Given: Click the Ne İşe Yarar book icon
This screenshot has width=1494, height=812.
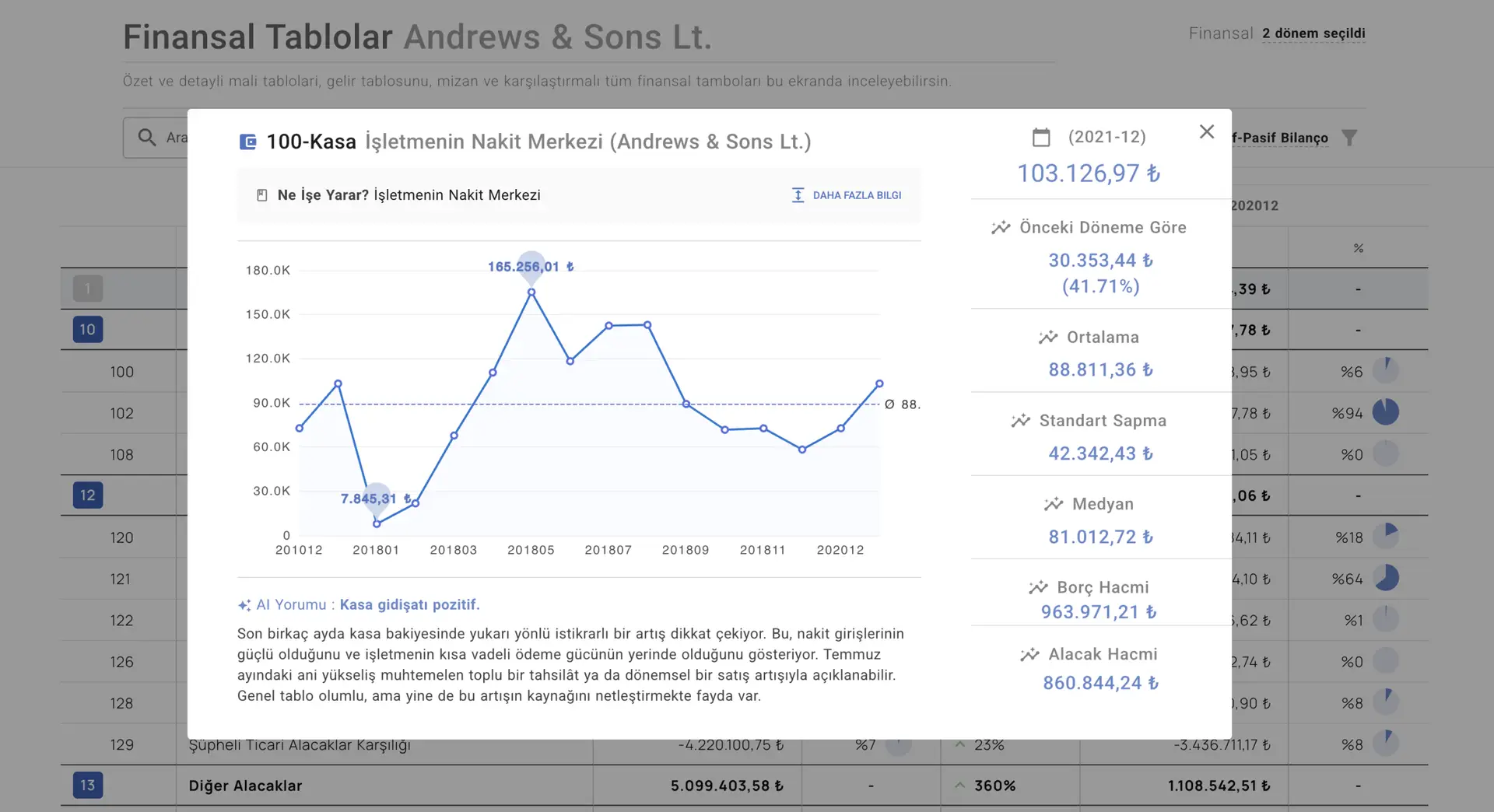Looking at the screenshot, I should [262, 195].
